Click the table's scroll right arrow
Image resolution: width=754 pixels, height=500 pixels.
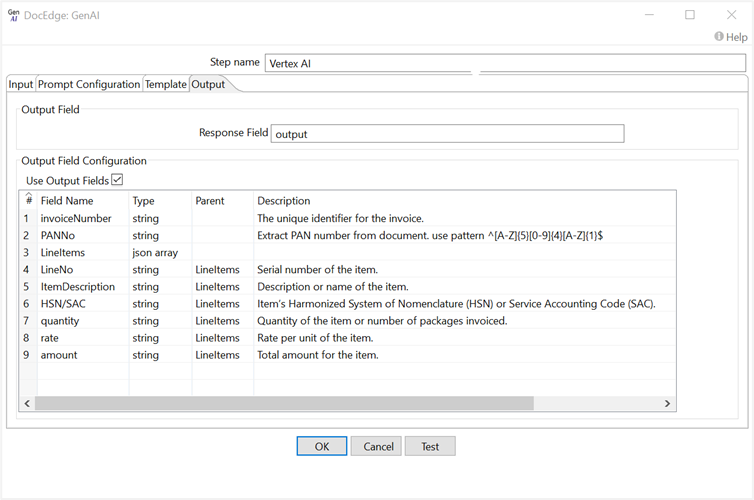point(668,403)
